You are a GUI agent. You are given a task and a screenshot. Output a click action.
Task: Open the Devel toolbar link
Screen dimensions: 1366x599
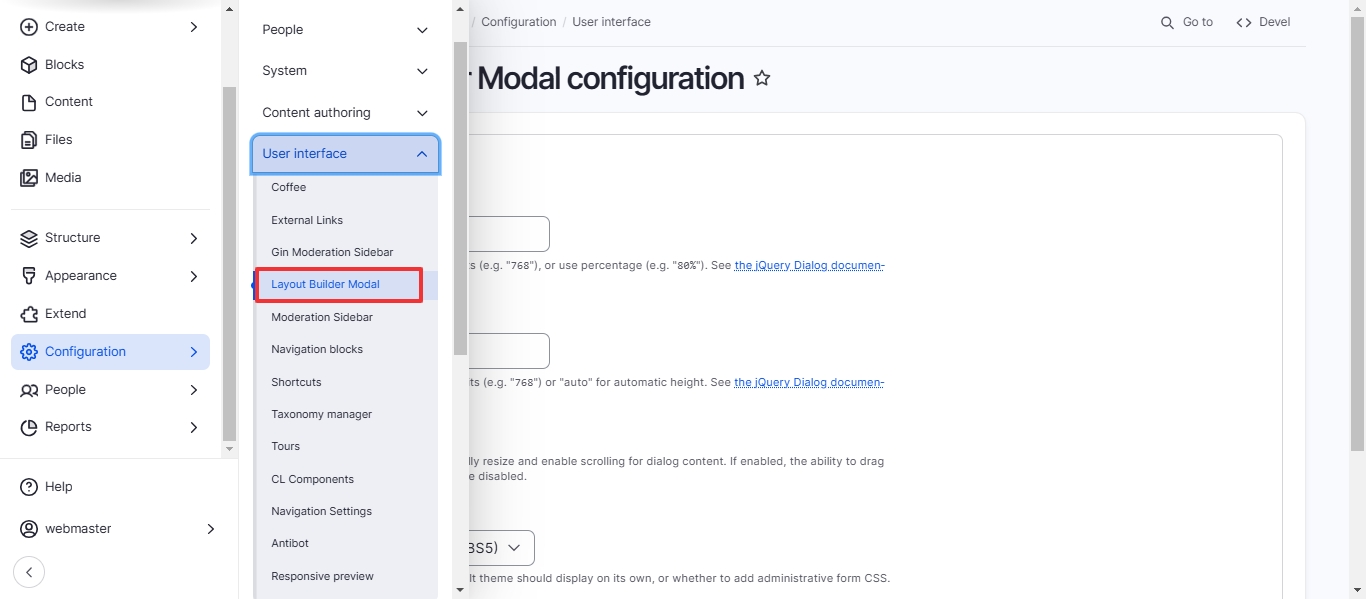coord(1263,22)
